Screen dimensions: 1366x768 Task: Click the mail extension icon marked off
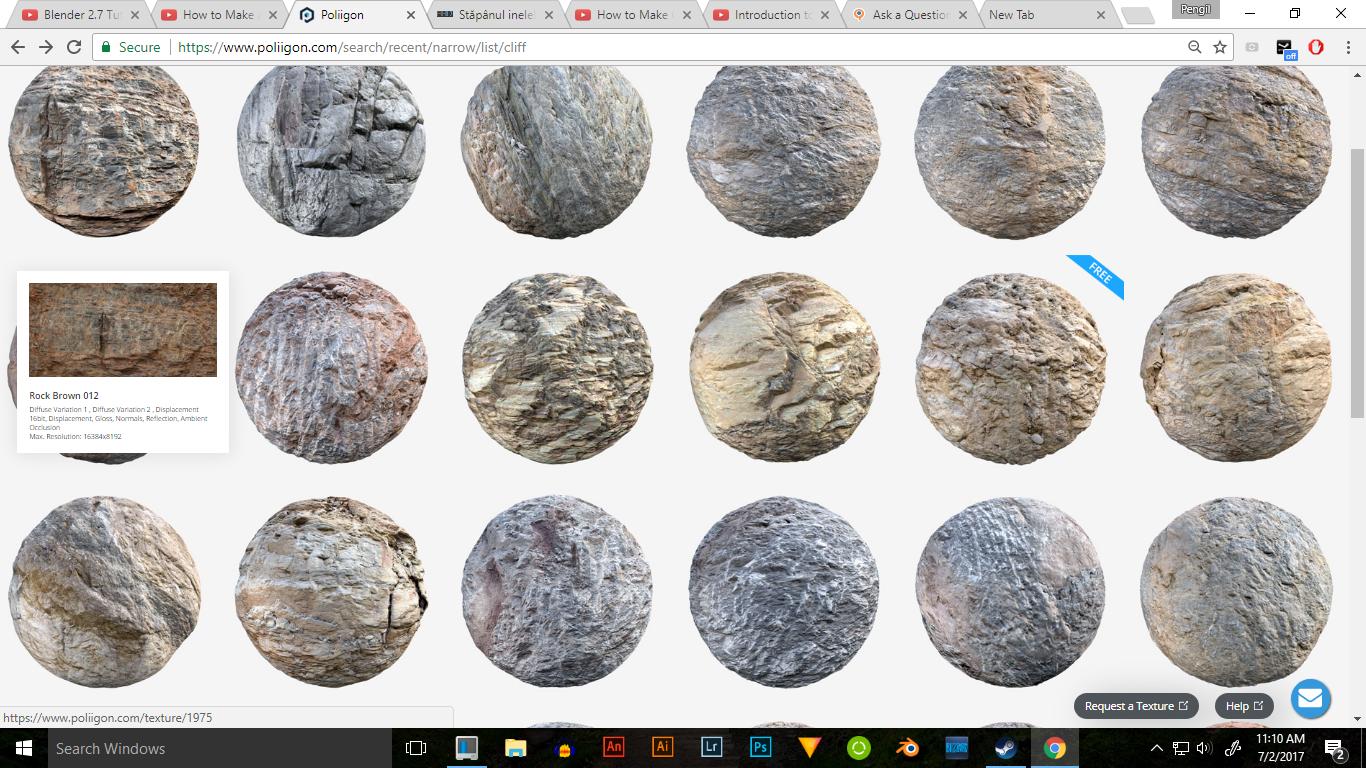tap(1285, 48)
